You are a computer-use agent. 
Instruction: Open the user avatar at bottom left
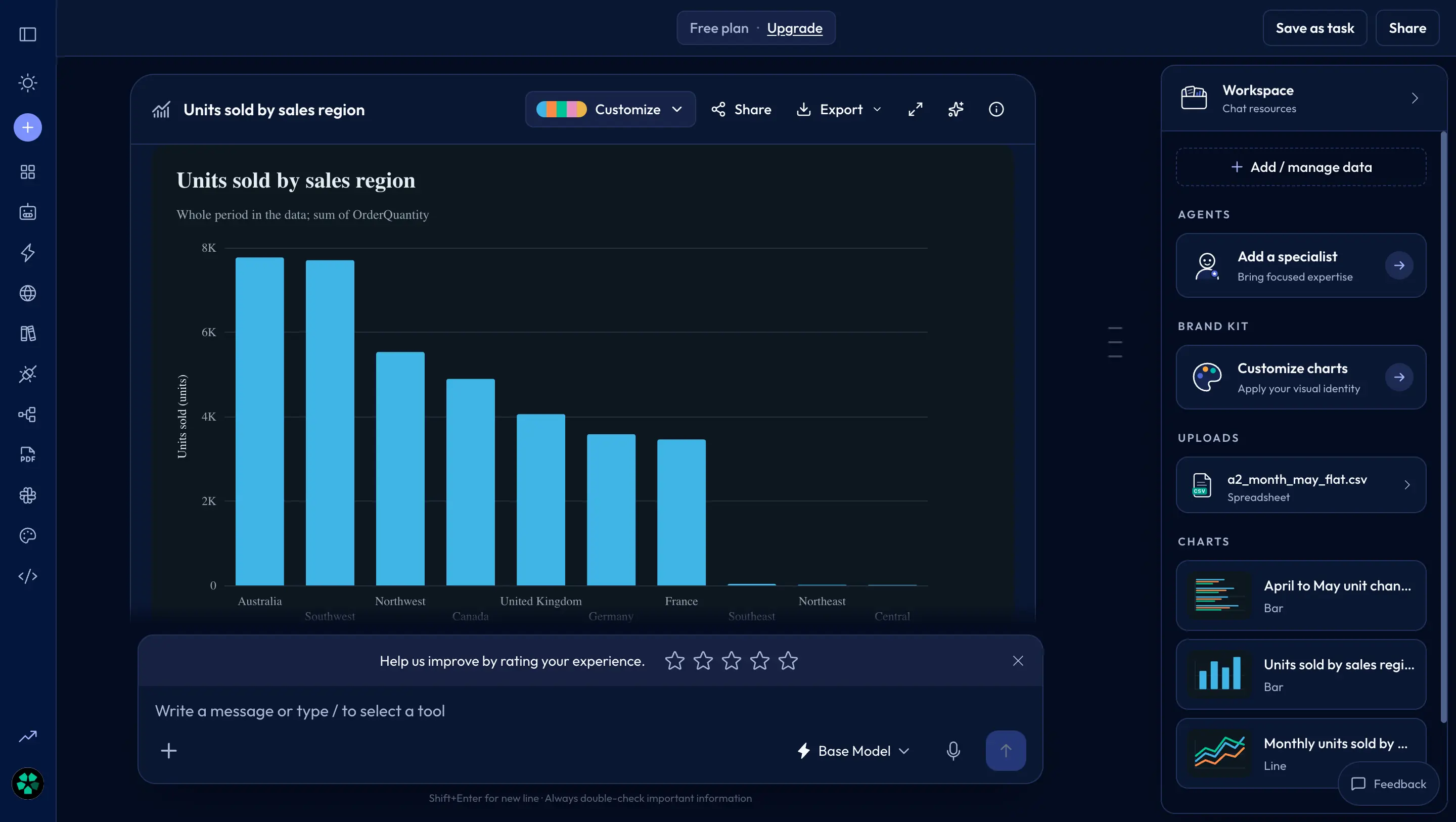[28, 784]
